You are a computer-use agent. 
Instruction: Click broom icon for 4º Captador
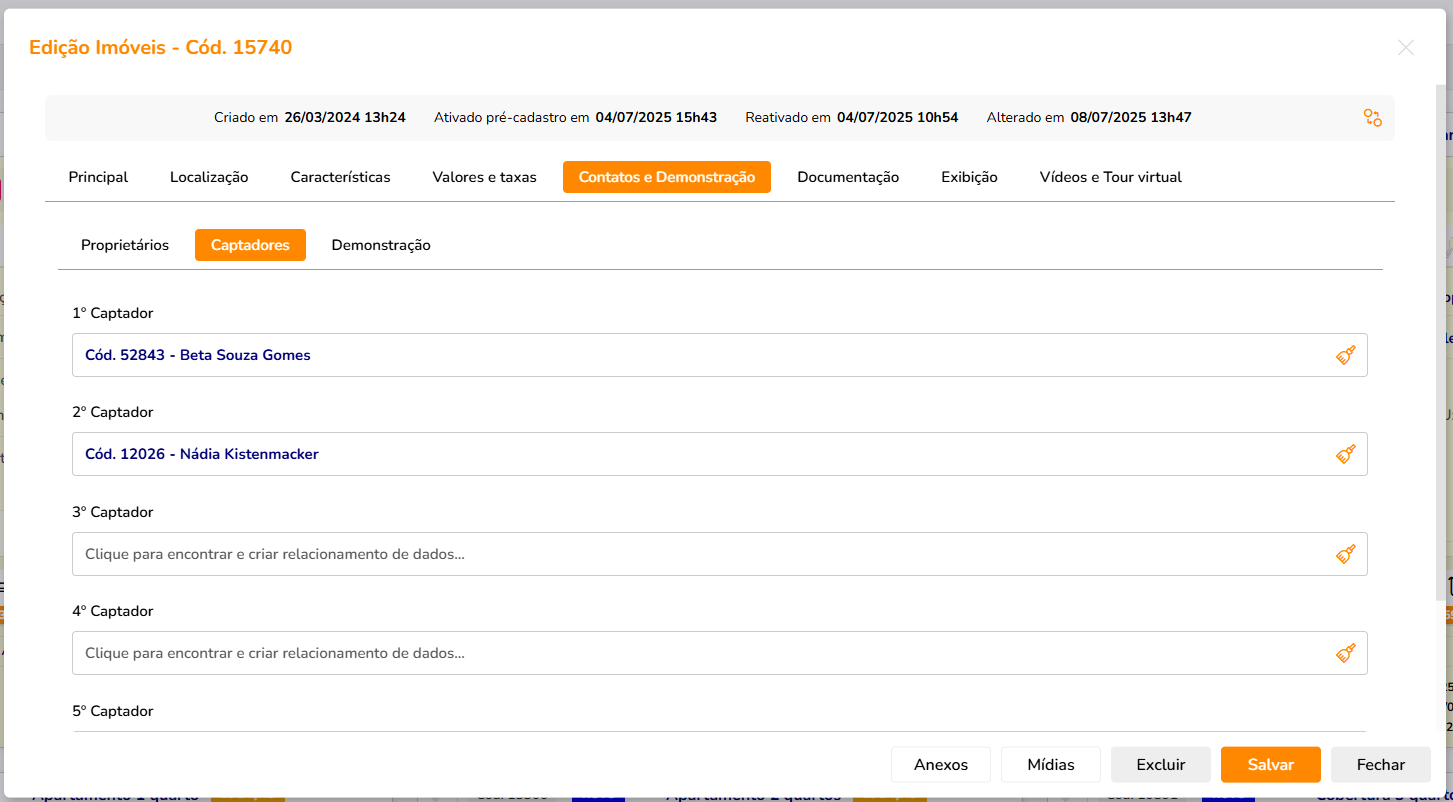pos(1345,653)
